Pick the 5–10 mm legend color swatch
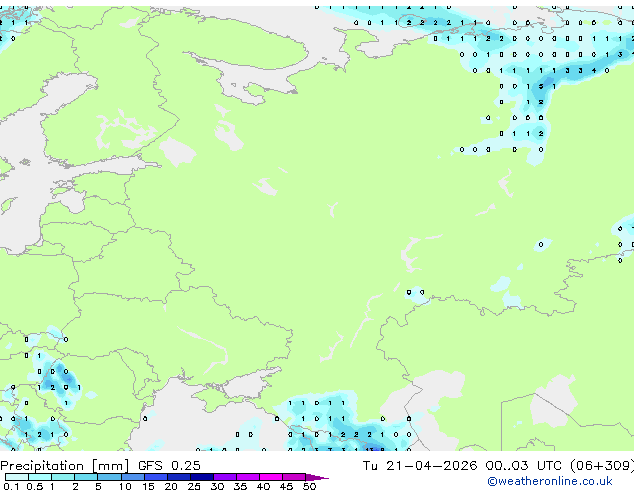 pyautogui.click(x=109, y=477)
